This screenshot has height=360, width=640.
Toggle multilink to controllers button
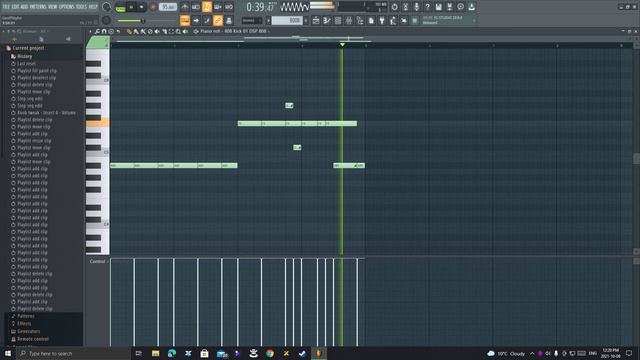(229, 20)
